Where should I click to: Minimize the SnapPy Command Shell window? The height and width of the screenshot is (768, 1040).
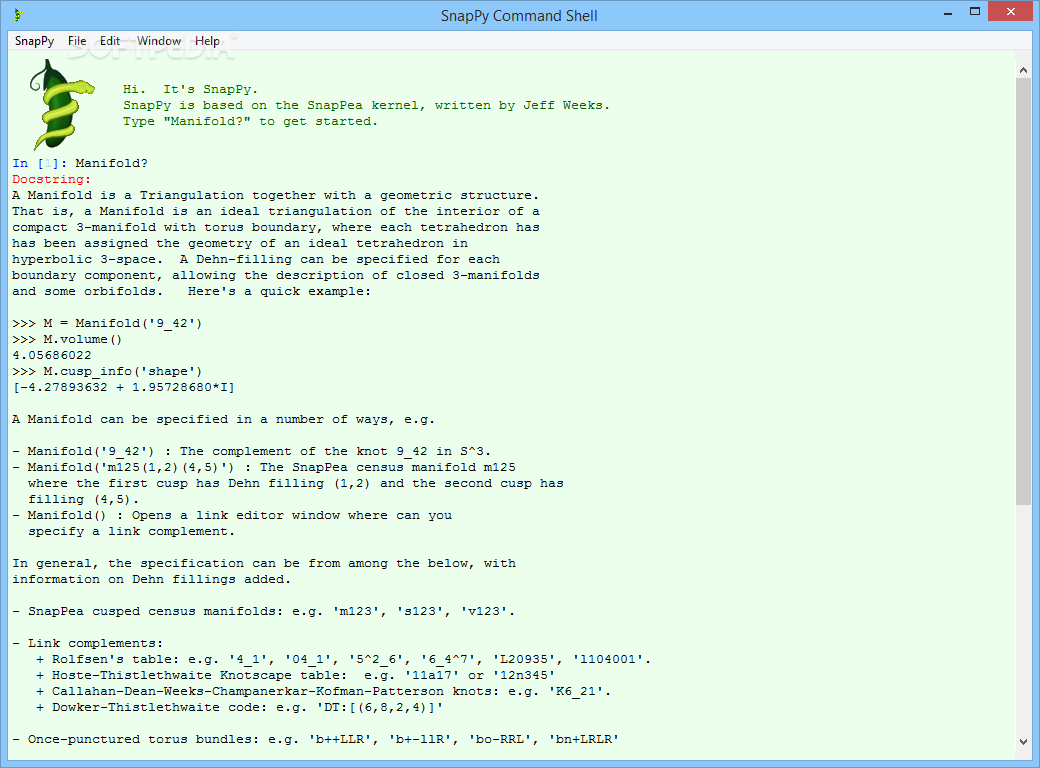point(948,12)
